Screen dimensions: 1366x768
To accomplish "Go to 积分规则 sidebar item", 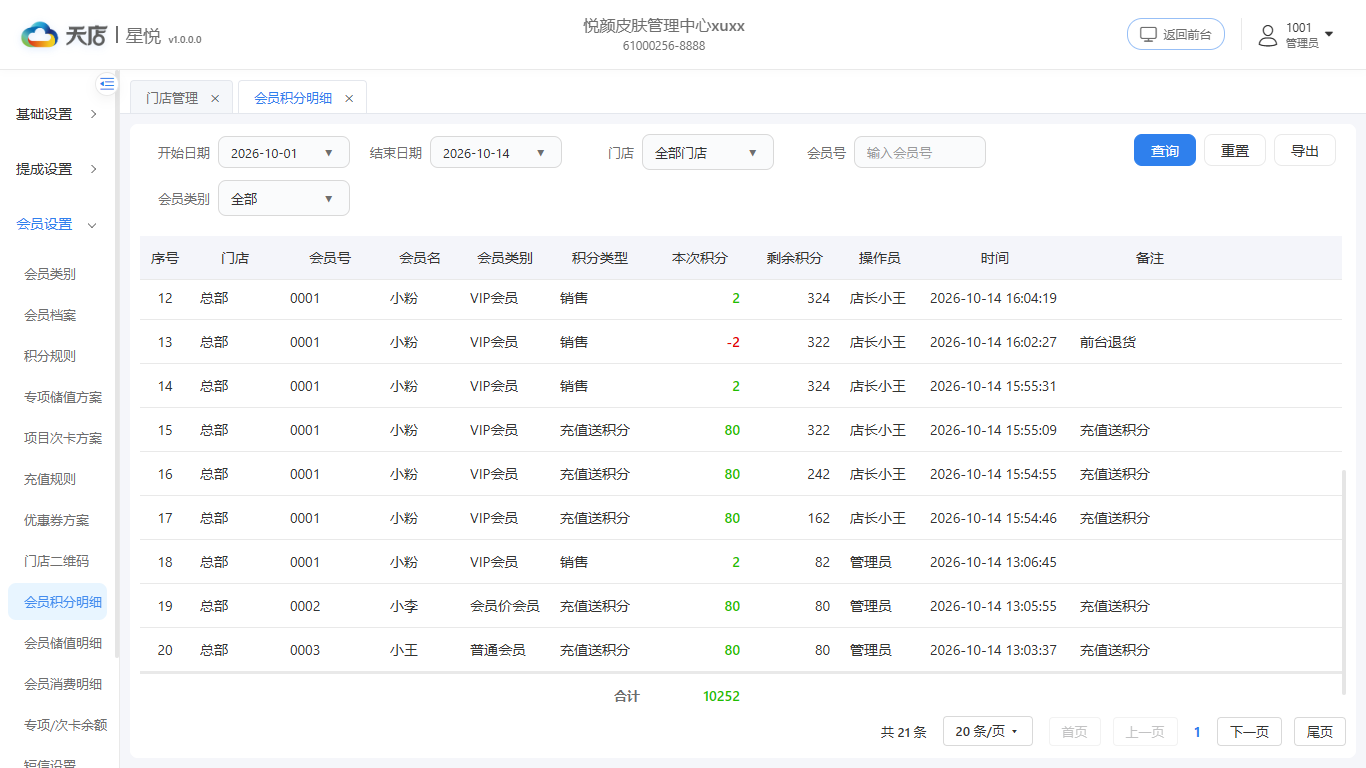I will [50, 356].
